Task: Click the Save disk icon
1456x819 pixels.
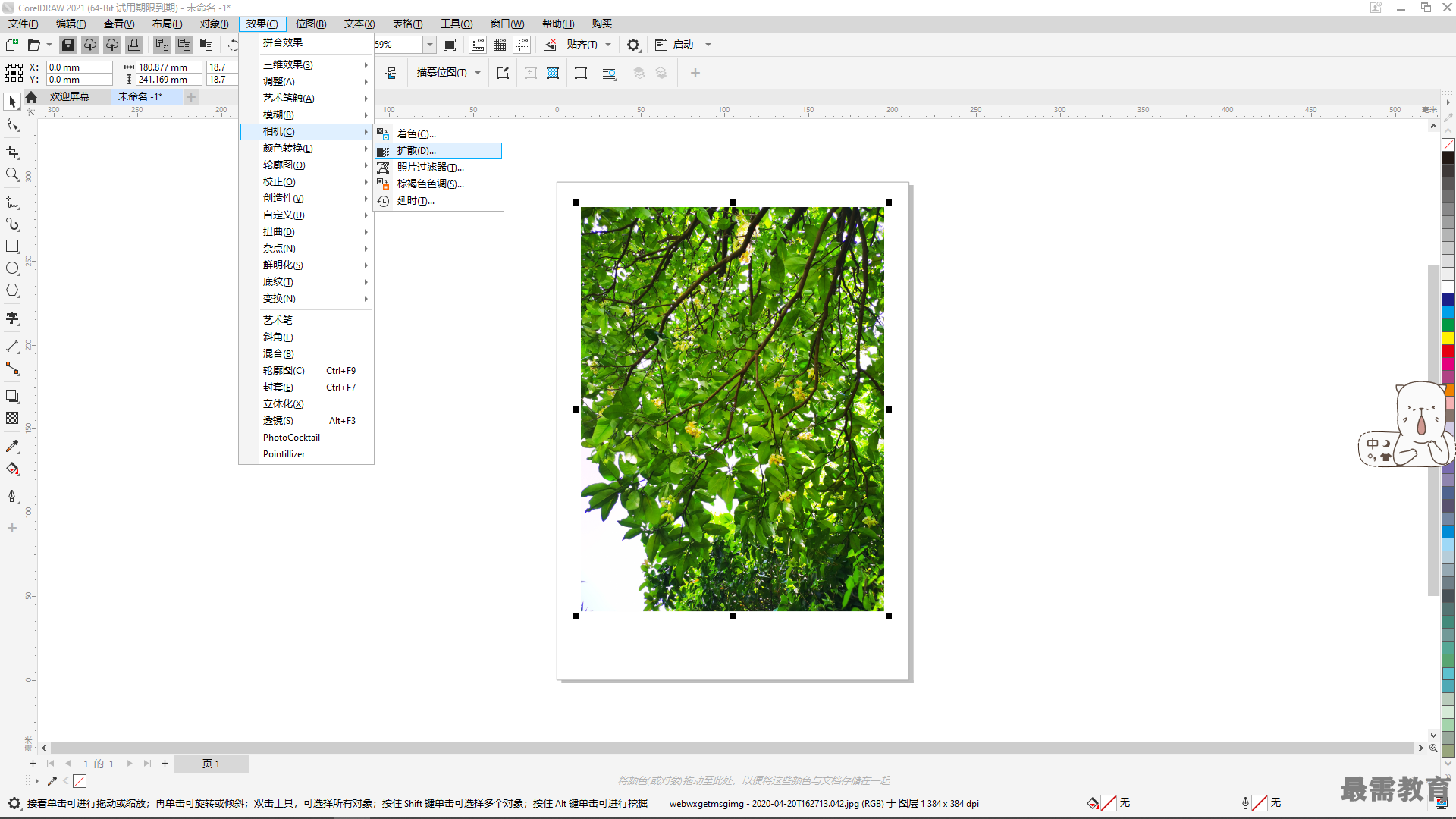Action: (68, 45)
